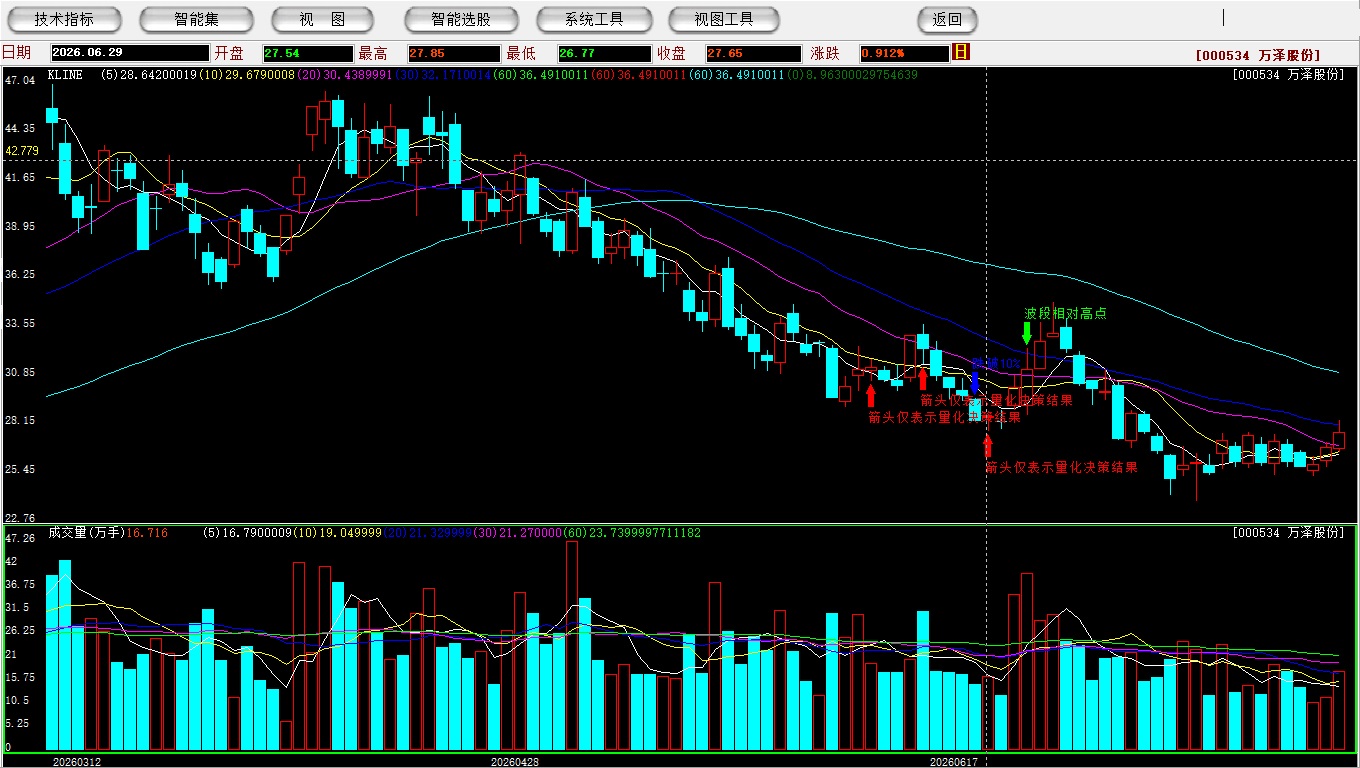Open the 技术指标 menu button
The width and height of the screenshot is (1360, 768).
[x=64, y=19]
